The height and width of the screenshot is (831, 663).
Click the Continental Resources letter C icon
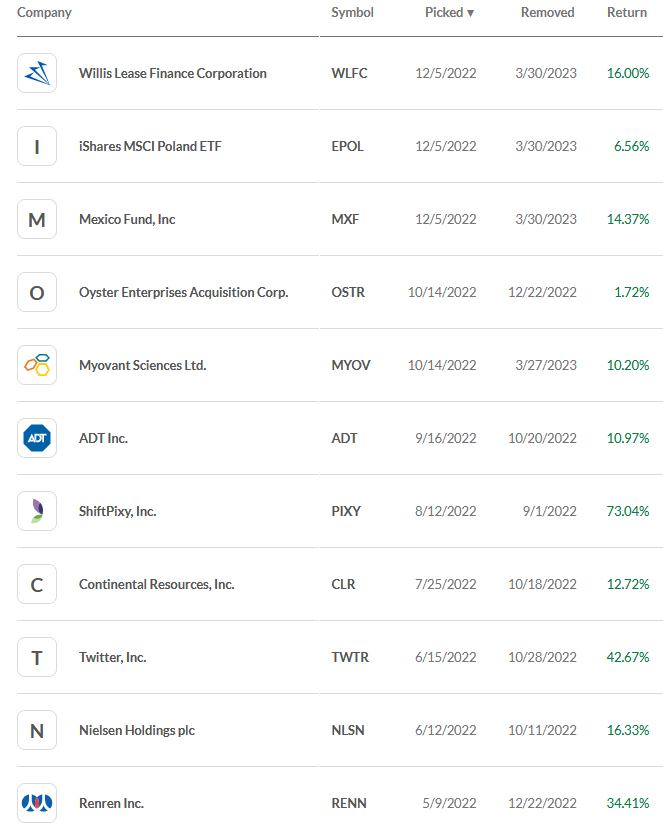click(x=37, y=584)
